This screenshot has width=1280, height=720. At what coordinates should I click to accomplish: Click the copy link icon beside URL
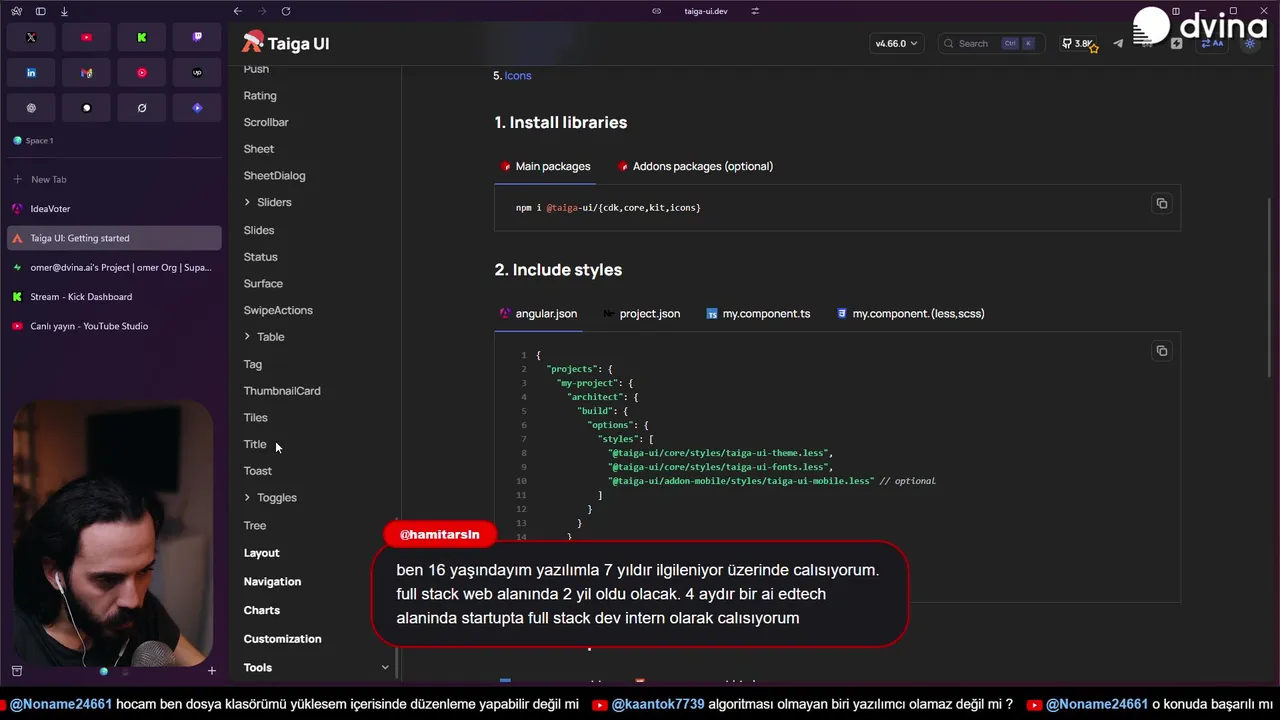(x=656, y=11)
